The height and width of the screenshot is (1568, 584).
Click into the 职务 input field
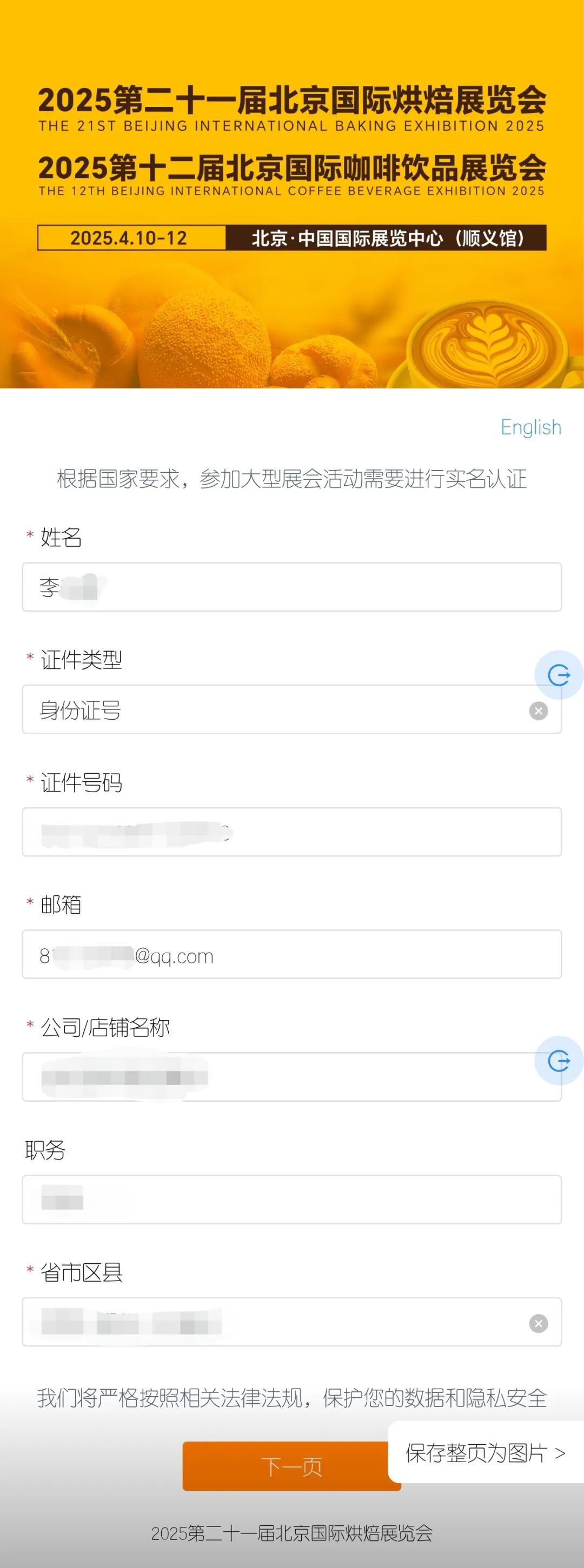pyautogui.click(x=291, y=1200)
